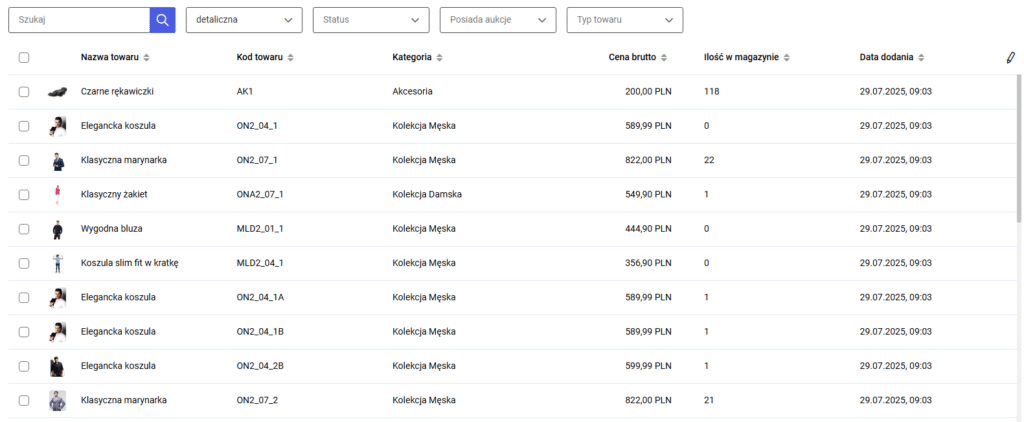Screen dimensions: 1024x422
Task: Sort by Cena brutto arrows icon
Action: tap(664, 58)
